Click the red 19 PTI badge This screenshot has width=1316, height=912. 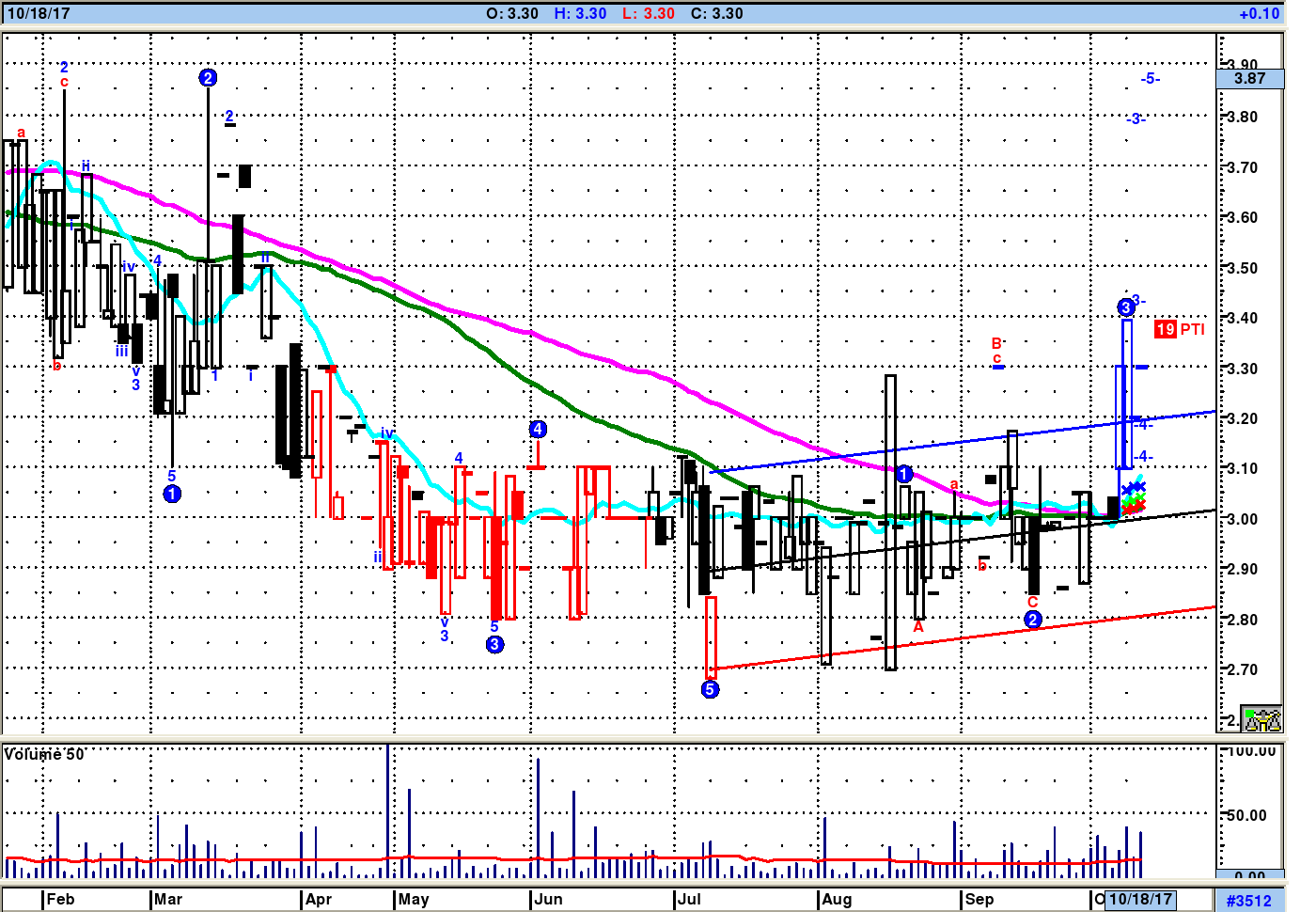(1179, 329)
